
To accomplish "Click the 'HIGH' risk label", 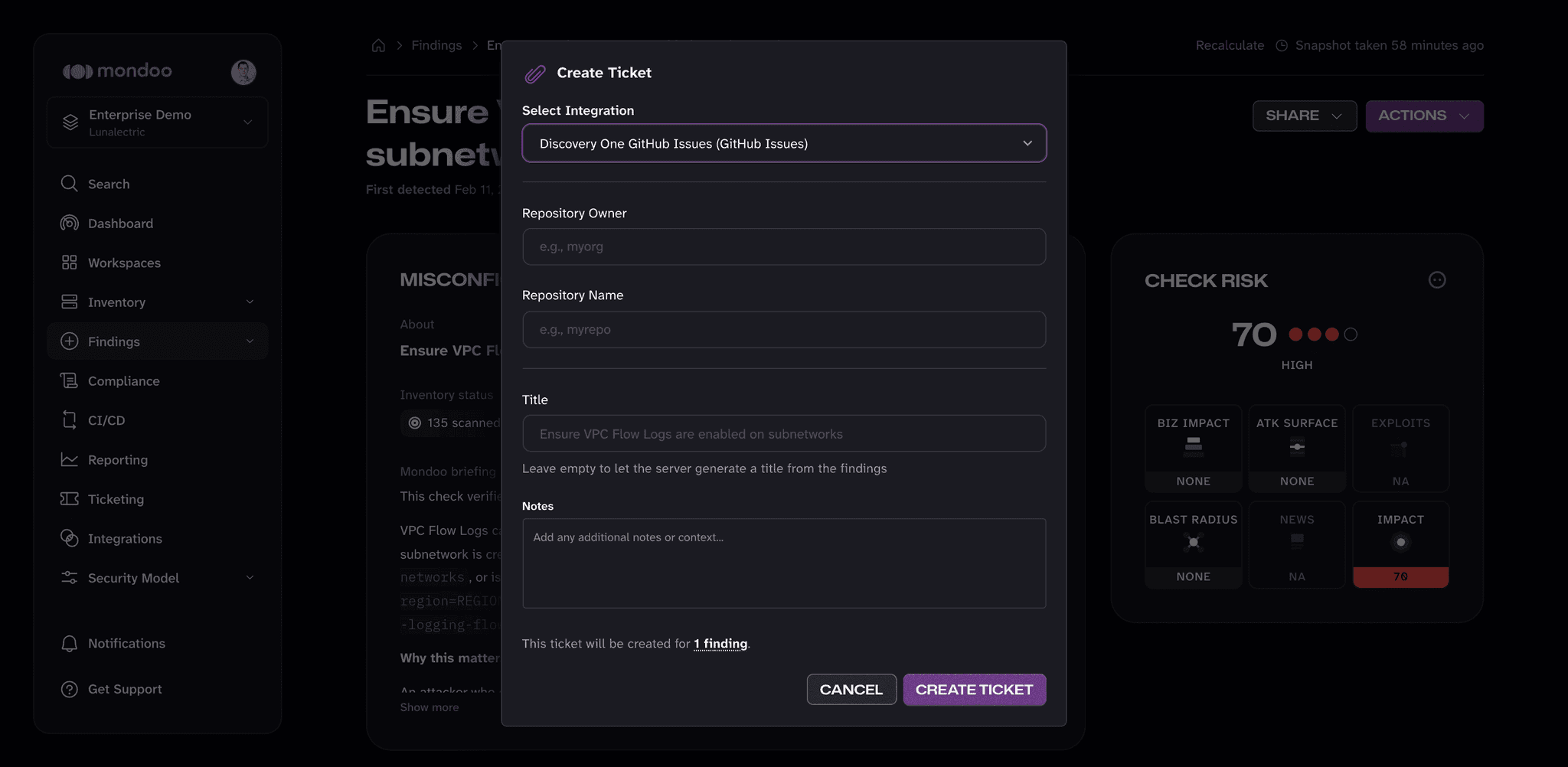I will coord(1297,365).
